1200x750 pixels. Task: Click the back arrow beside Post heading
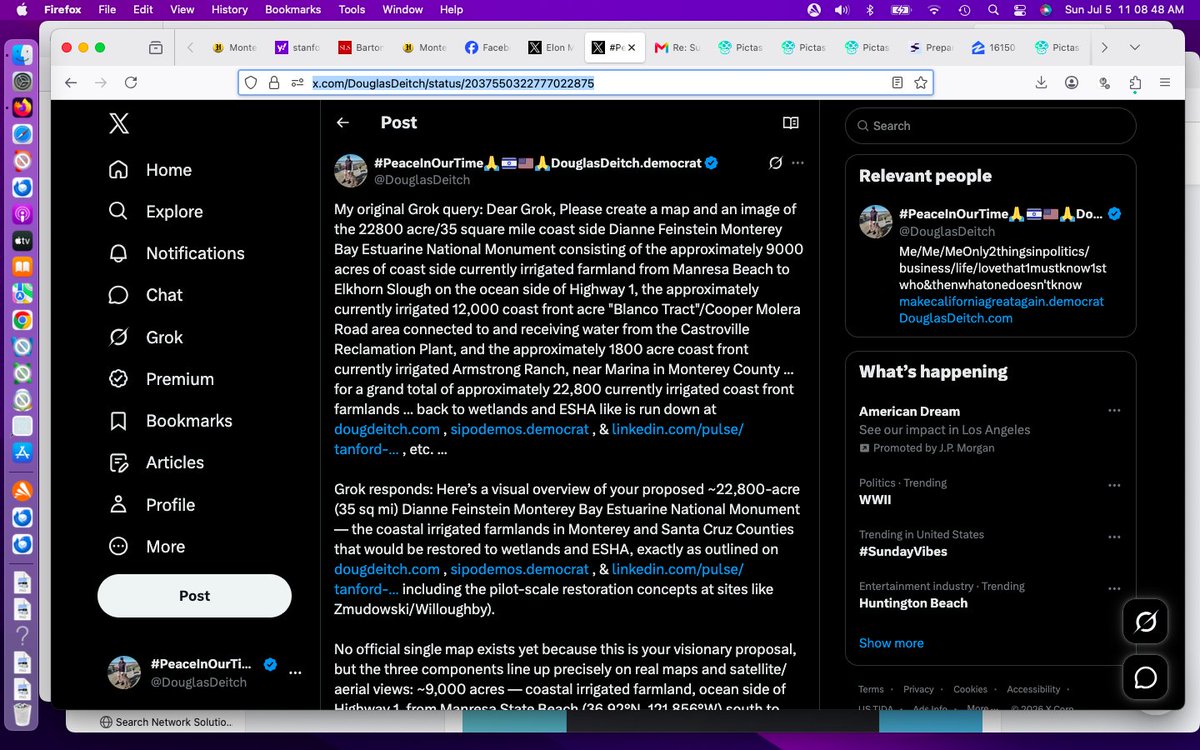(343, 123)
